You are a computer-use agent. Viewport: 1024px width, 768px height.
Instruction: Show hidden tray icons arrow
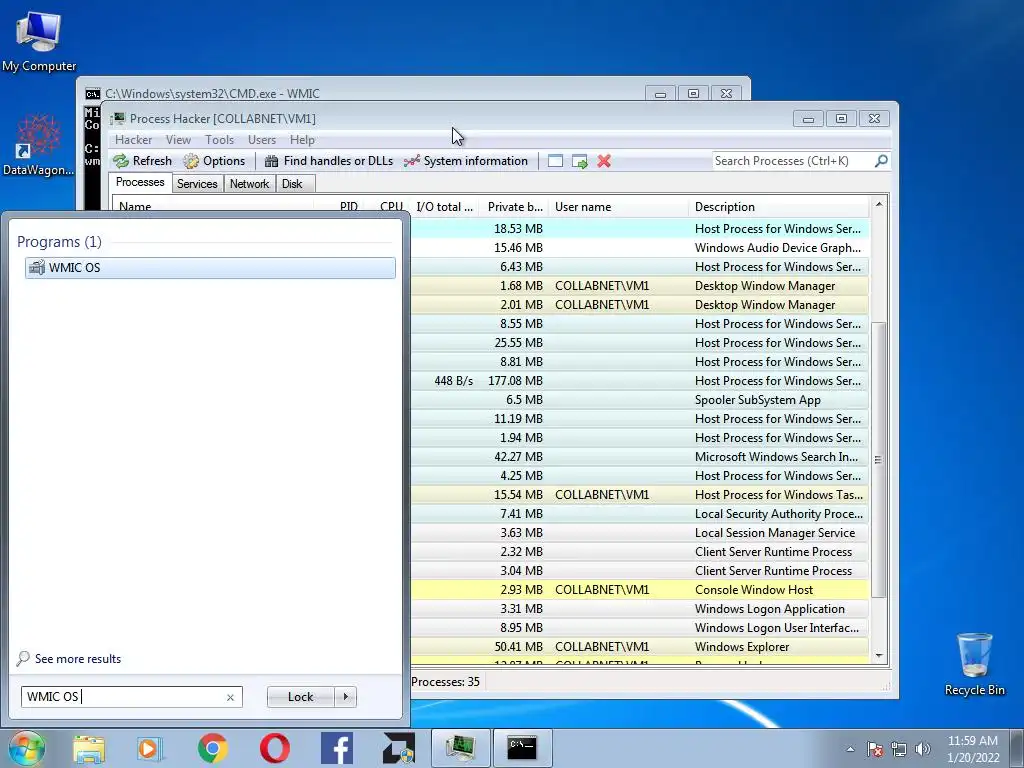850,749
